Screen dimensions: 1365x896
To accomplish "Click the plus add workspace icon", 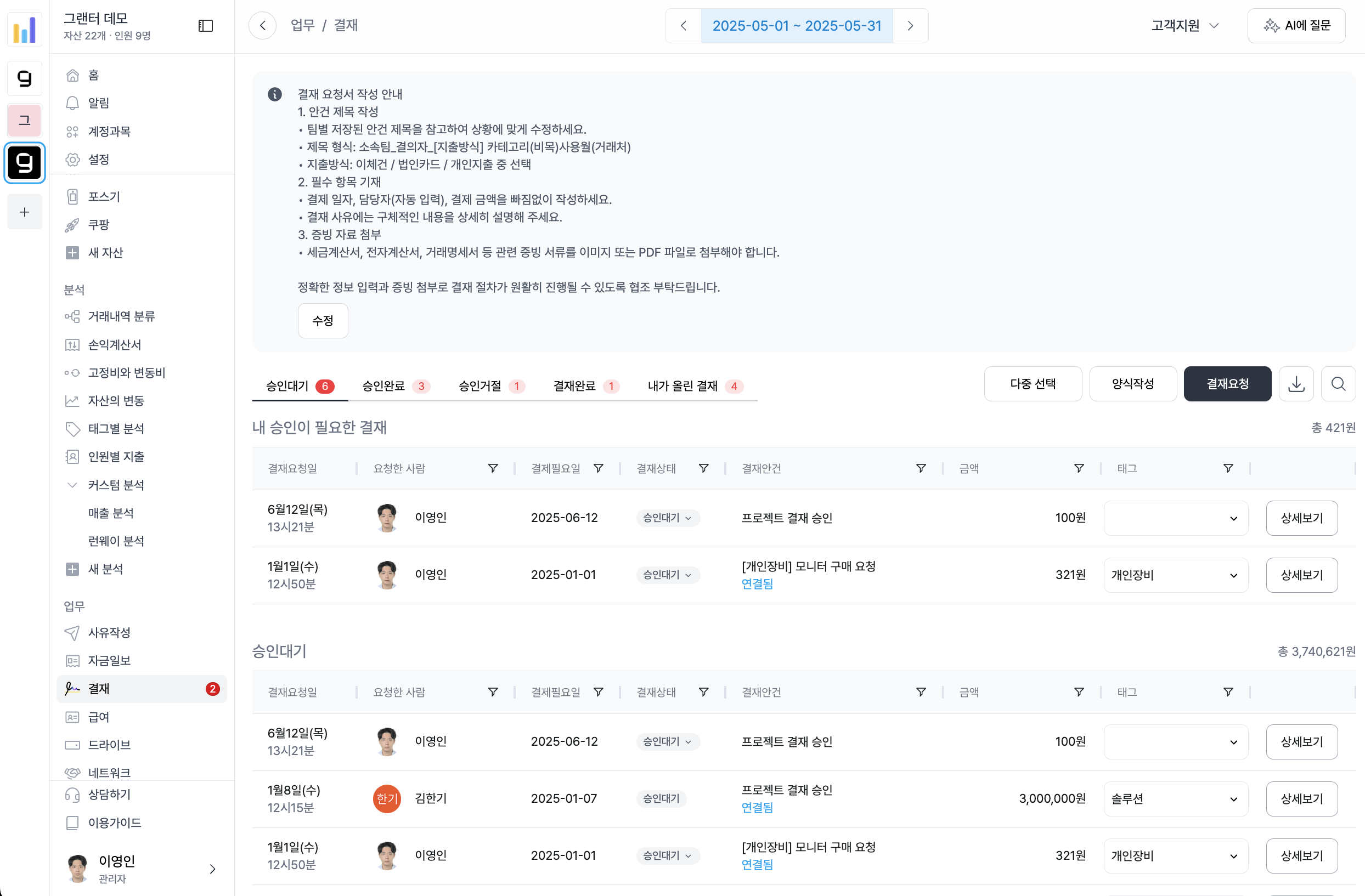I will pos(25,212).
